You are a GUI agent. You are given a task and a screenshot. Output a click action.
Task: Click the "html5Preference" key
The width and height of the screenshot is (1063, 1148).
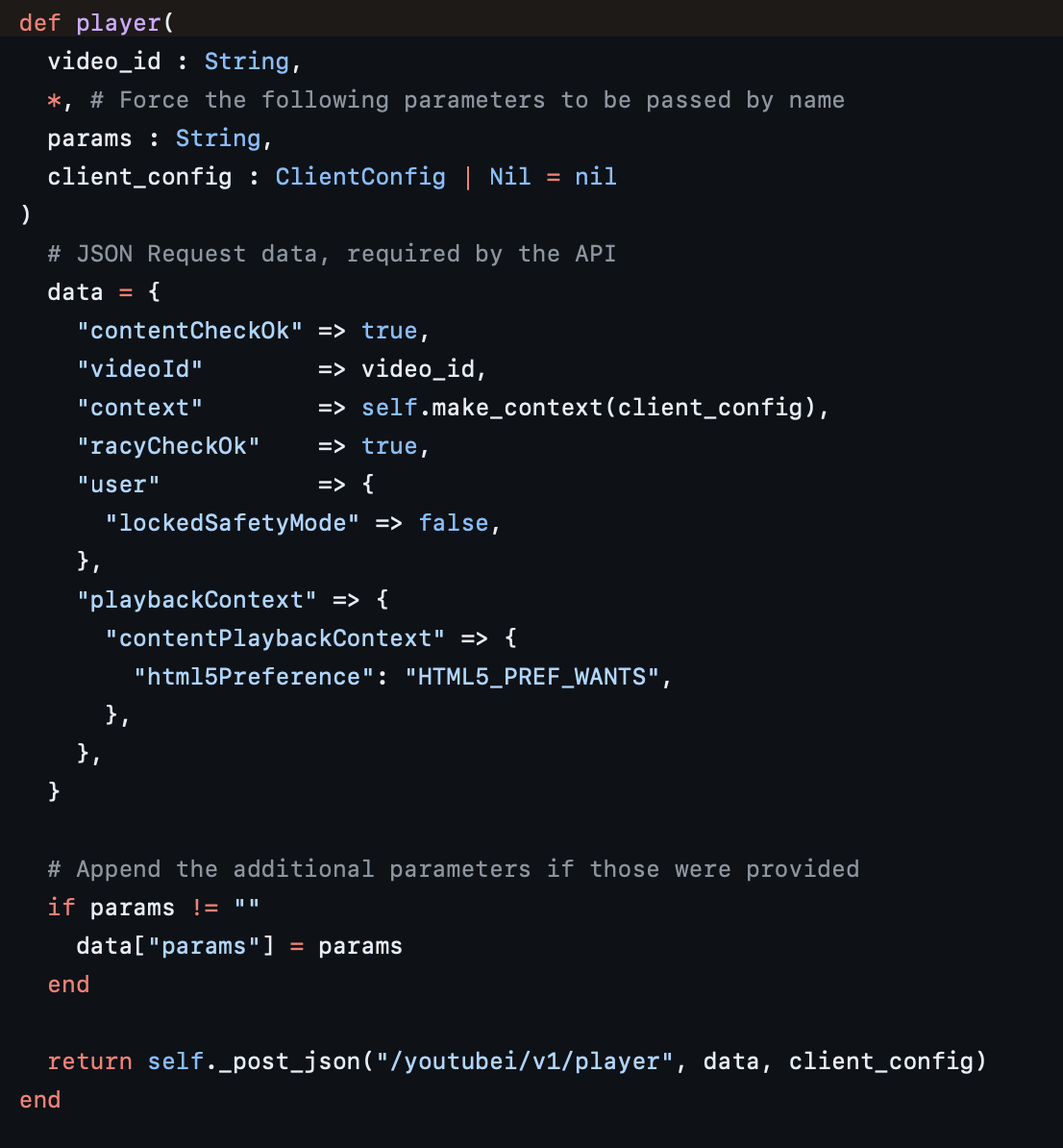coord(254,677)
